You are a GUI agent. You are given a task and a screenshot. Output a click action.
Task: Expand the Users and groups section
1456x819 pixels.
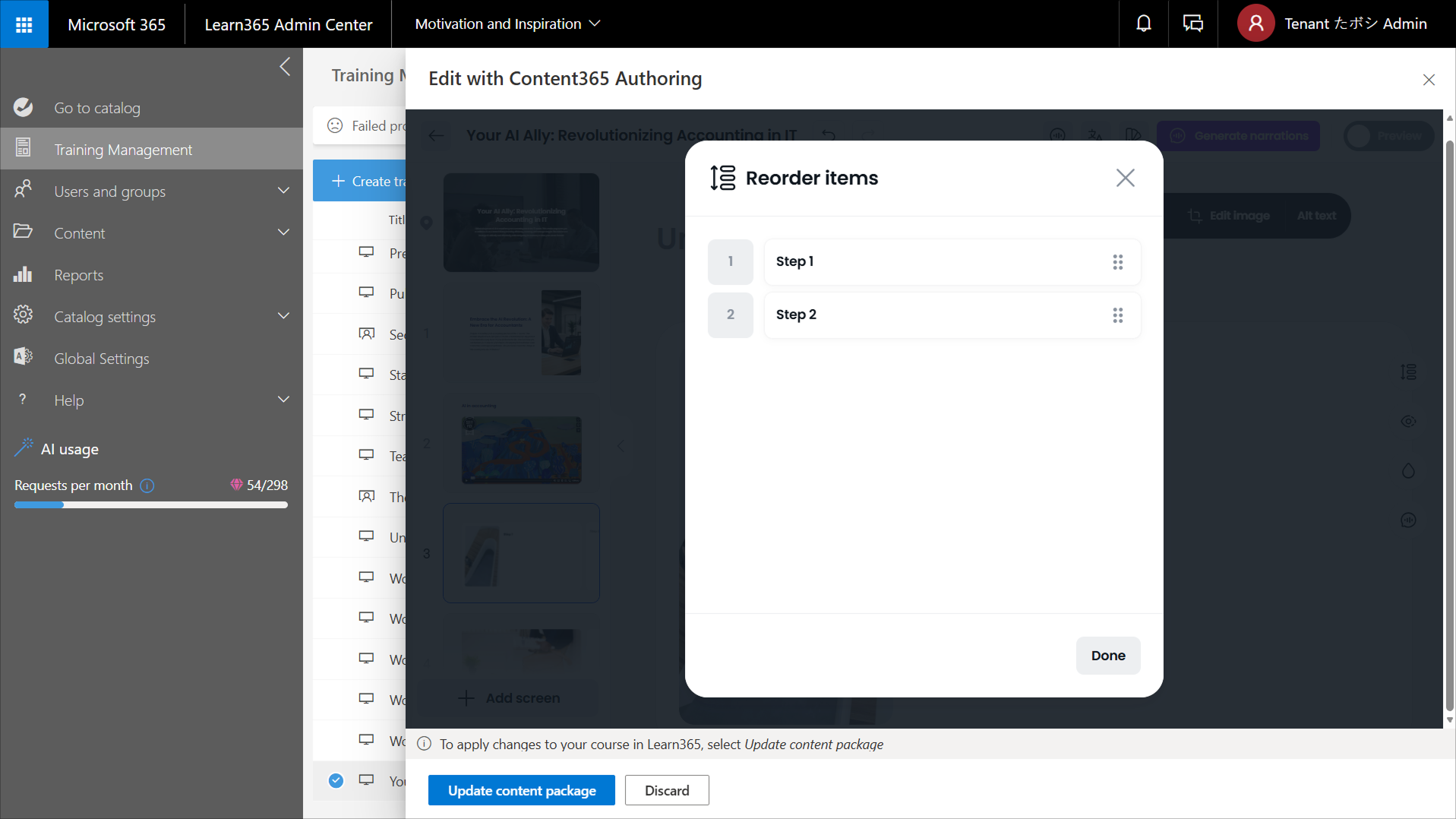(x=283, y=191)
